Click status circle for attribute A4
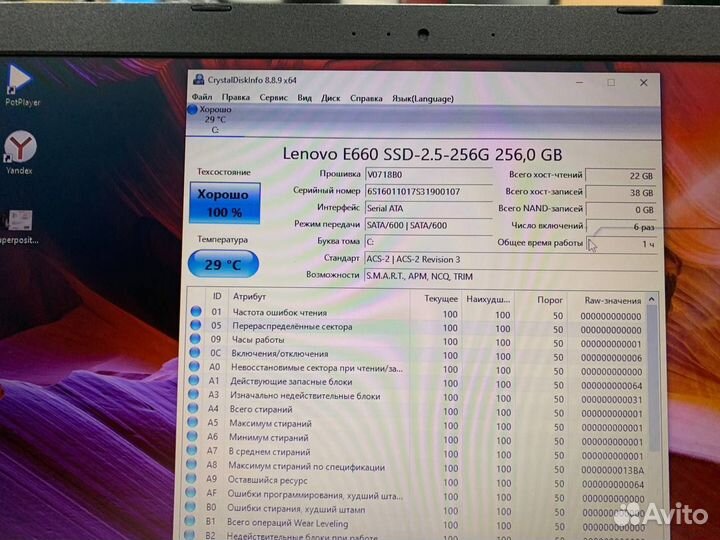This screenshot has height=540, width=720. pyautogui.click(x=193, y=408)
